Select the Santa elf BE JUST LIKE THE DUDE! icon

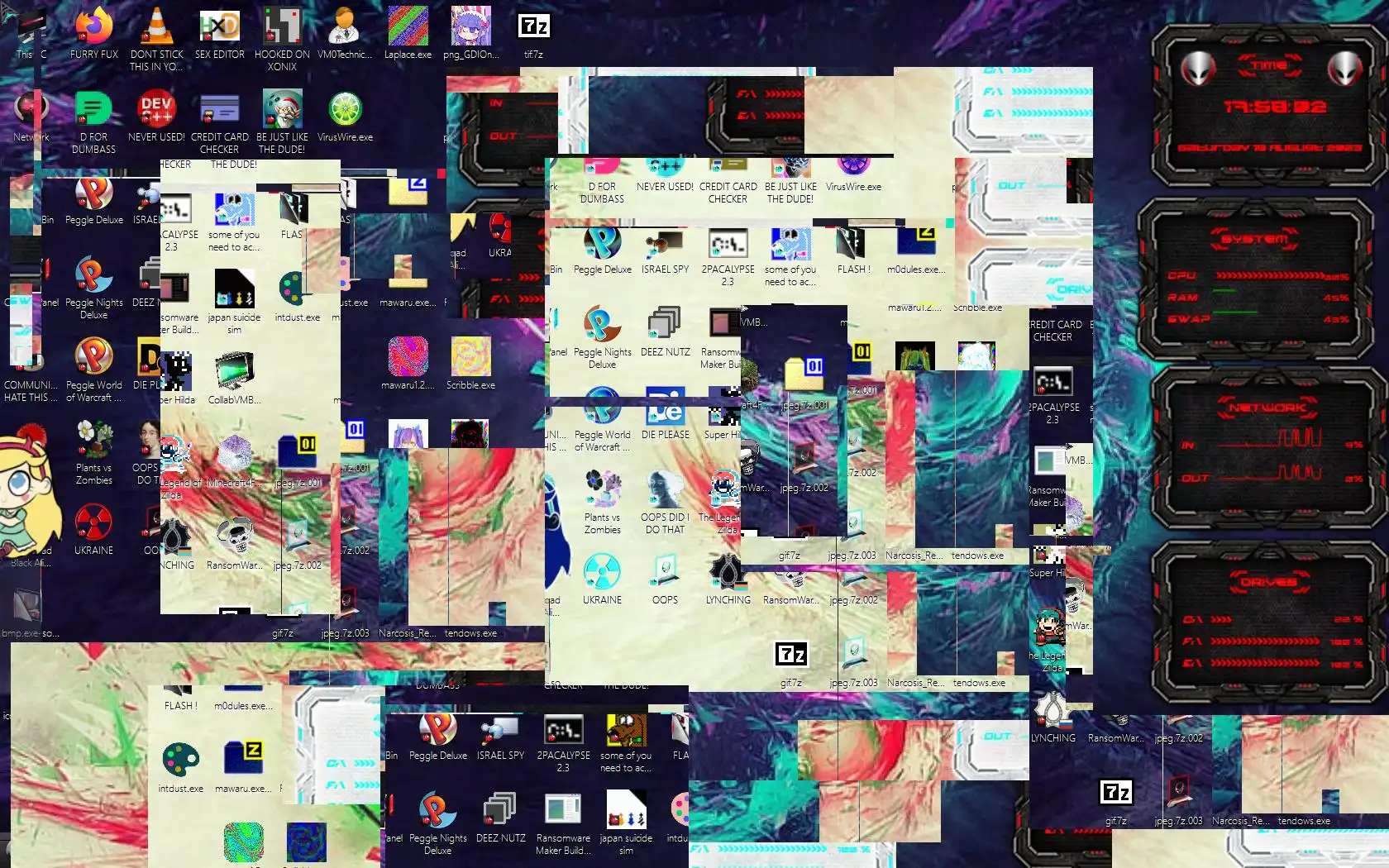282,109
